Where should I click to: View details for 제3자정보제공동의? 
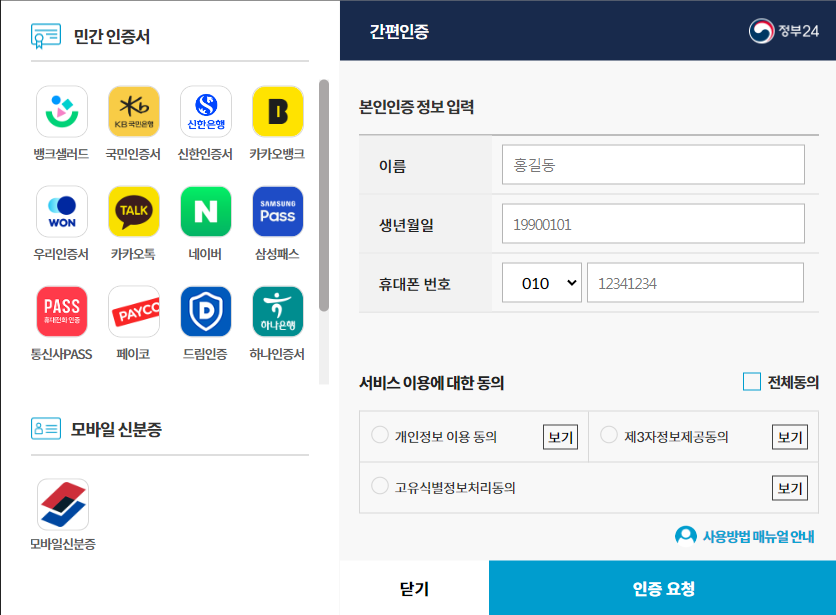(x=790, y=437)
